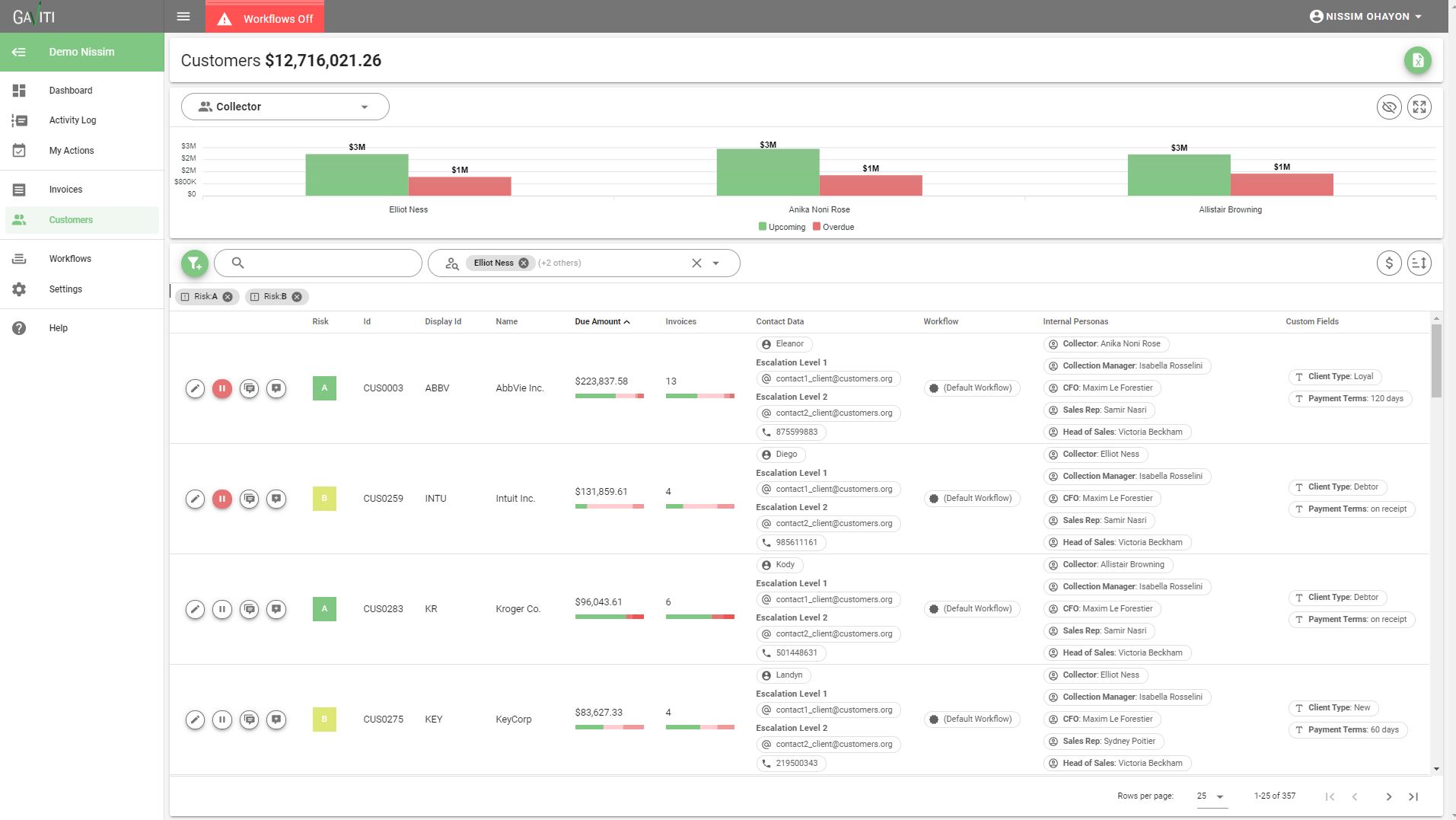Open the Nissim Ohayon user menu
The image size is (1456, 820).
pyautogui.click(x=1365, y=16)
